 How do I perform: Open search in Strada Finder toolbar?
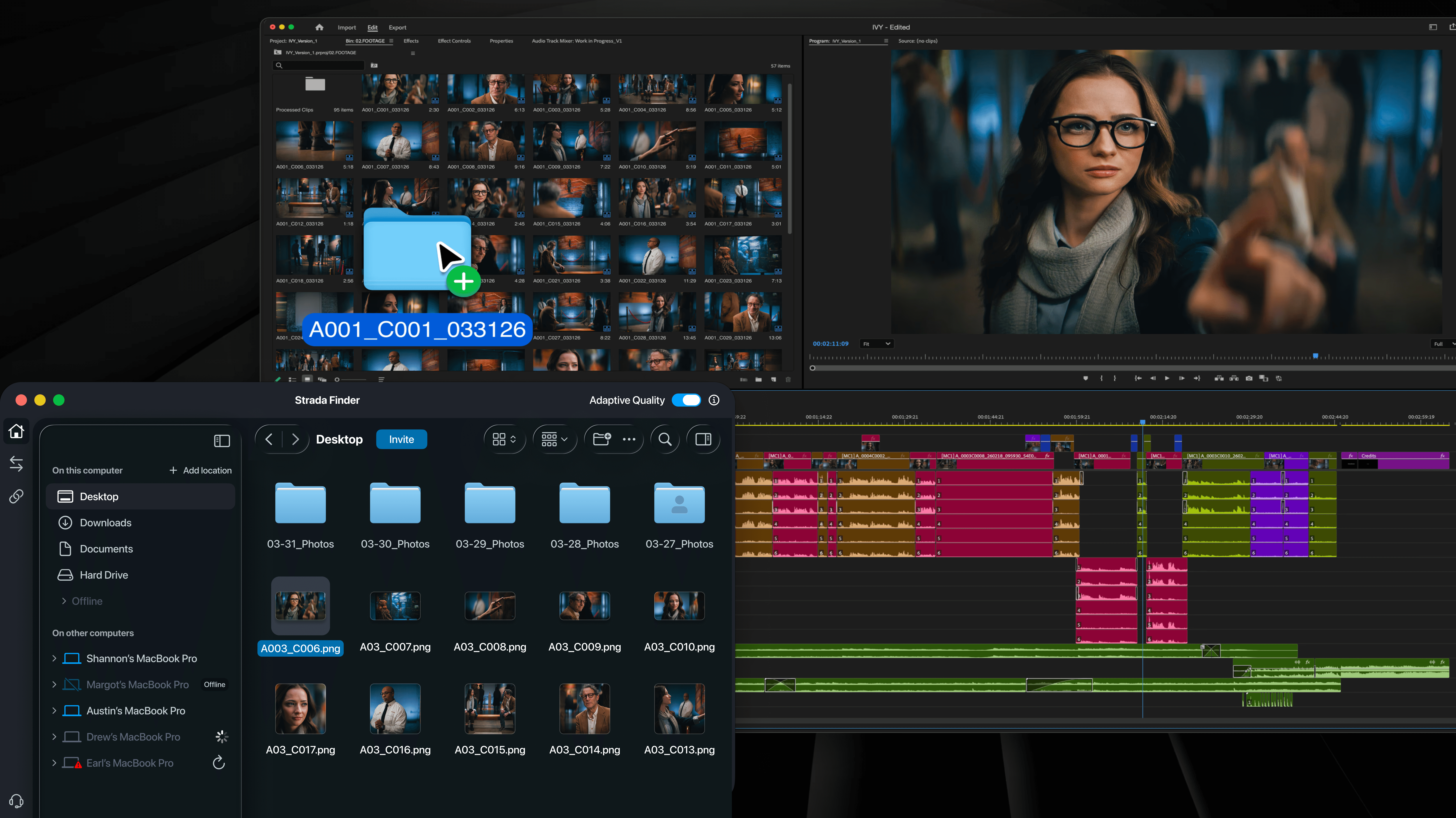665,439
